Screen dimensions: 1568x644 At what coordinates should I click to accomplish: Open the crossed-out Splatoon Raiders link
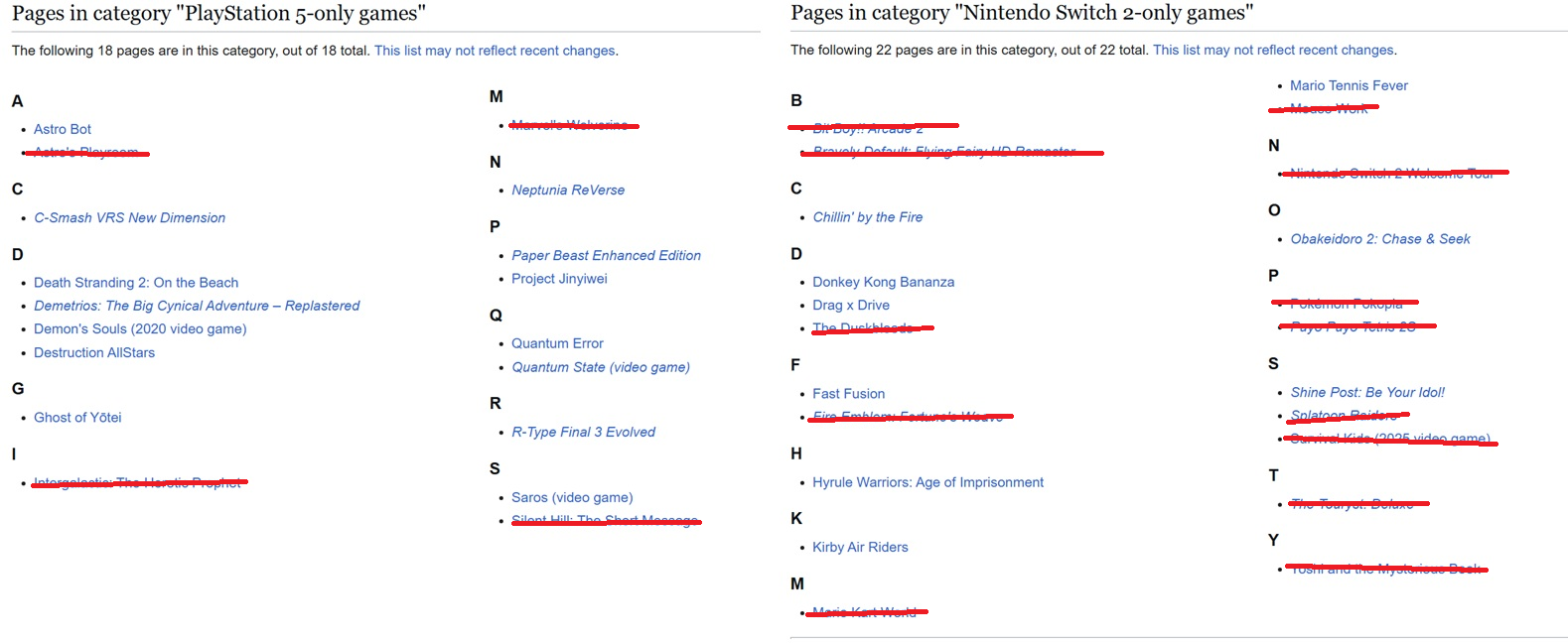(x=1345, y=415)
